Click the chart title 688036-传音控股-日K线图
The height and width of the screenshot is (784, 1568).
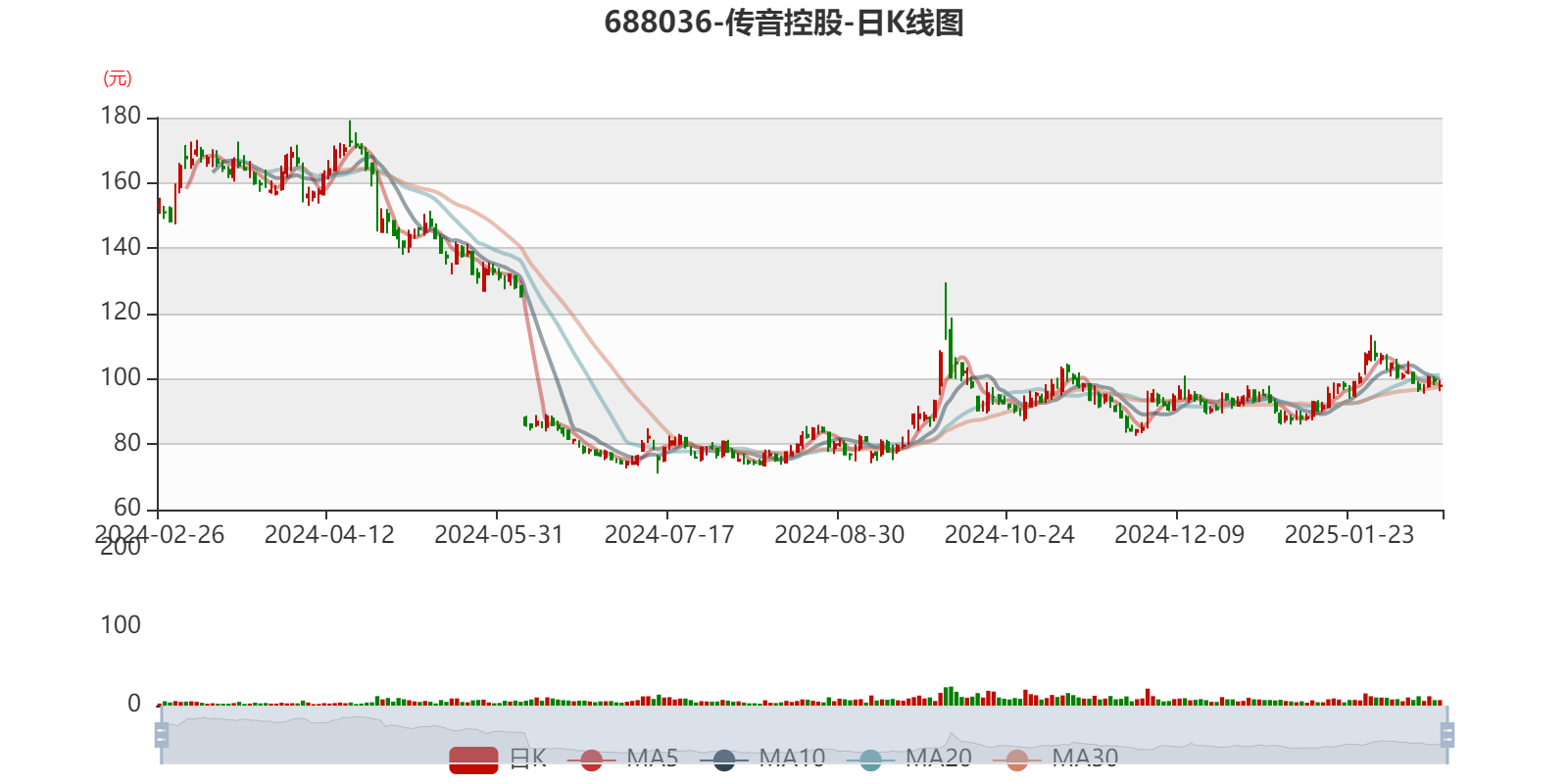click(x=784, y=23)
